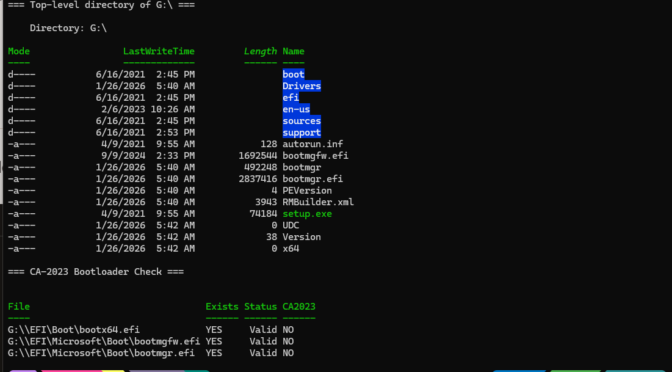
Task: Click the date 6/16/2021 2:53 PM
Action: point(145,132)
